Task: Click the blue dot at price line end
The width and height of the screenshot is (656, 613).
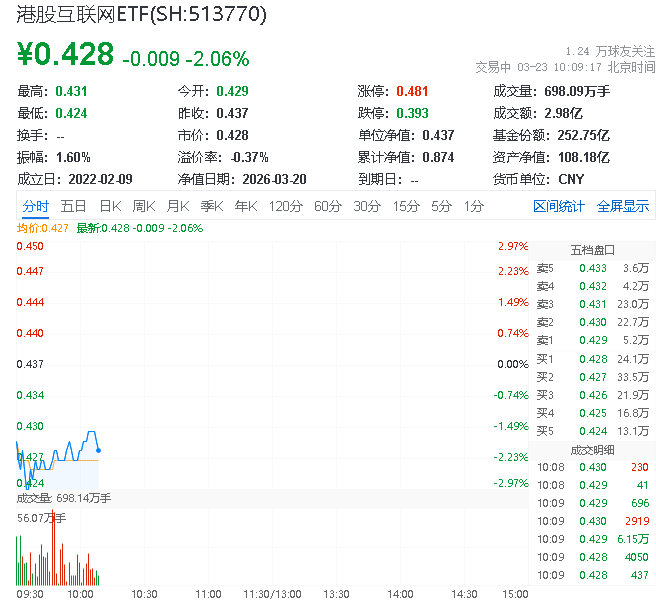Action: coord(98,451)
